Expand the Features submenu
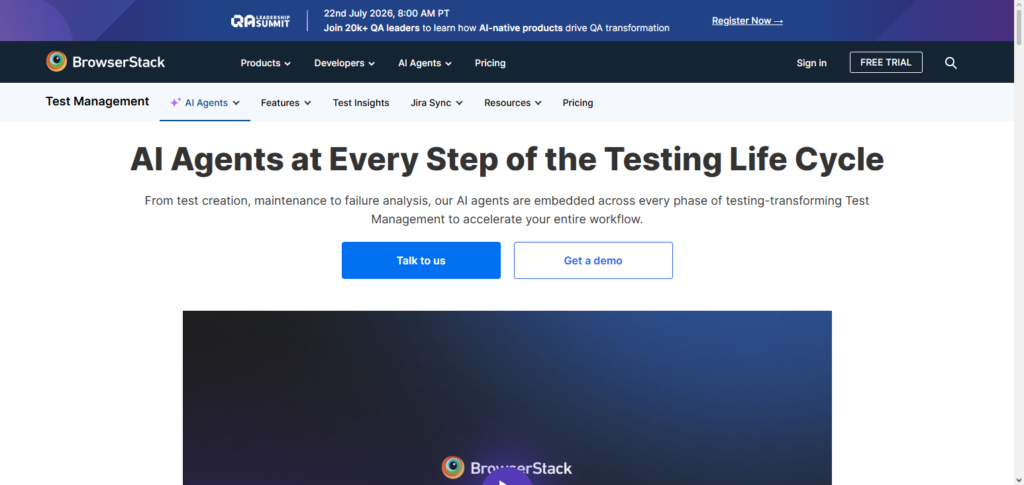 coord(286,102)
